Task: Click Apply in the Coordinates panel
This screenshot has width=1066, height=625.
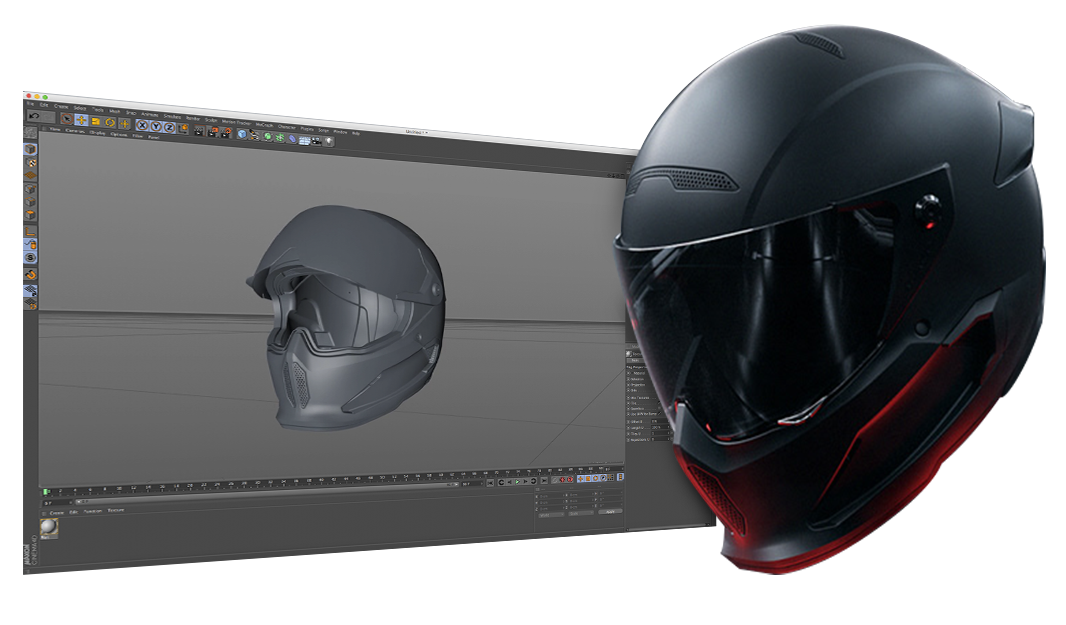Action: pyautogui.click(x=610, y=511)
